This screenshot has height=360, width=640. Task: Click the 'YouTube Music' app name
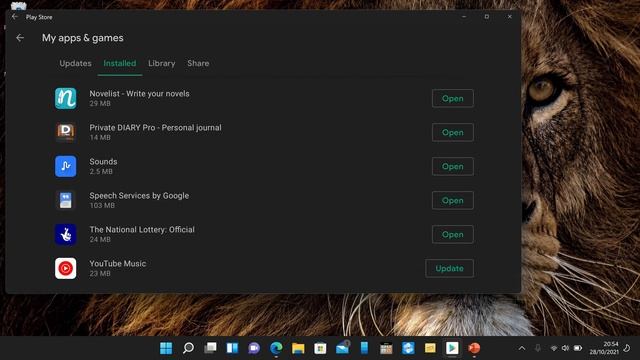tap(118, 263)
